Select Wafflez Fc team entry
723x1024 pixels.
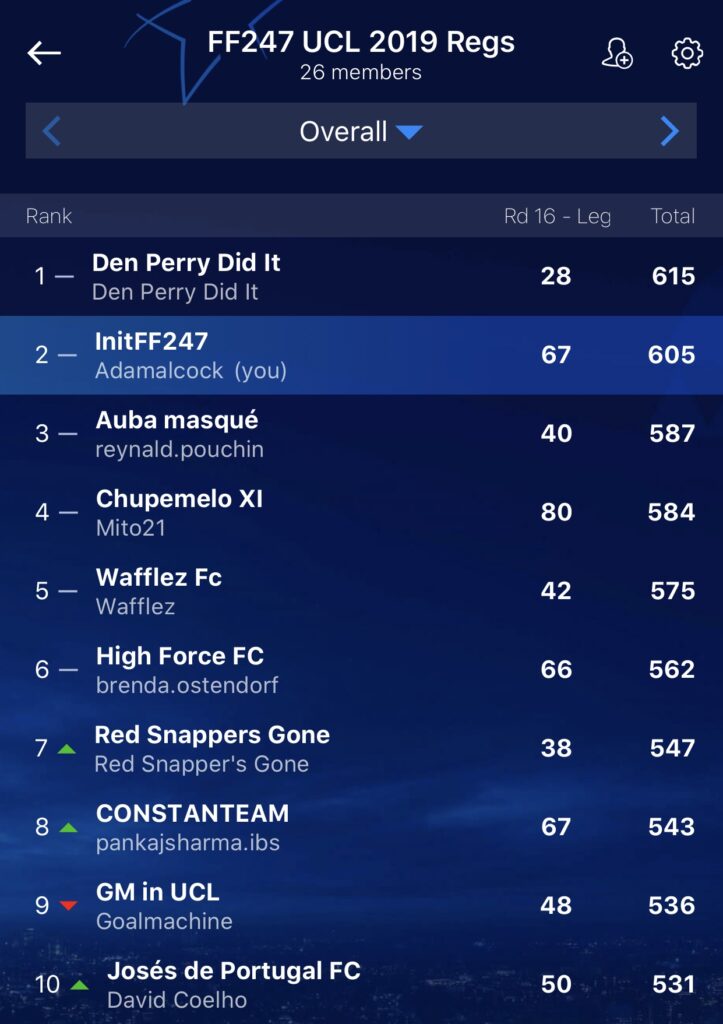point(361,591)
